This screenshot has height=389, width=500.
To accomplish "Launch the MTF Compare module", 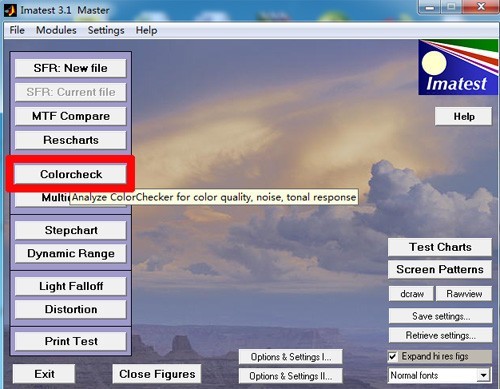I will tap(71, 116).
